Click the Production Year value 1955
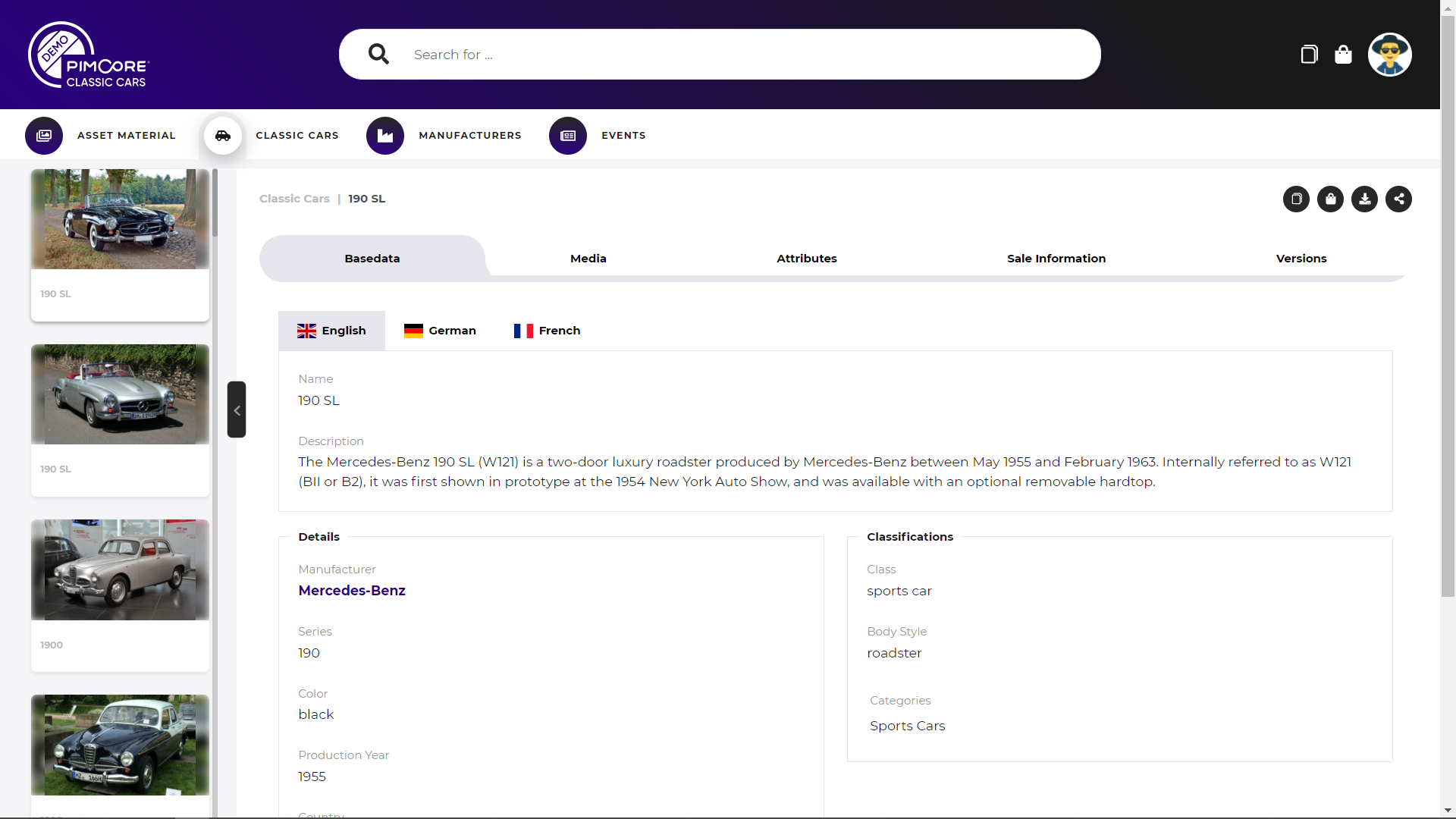 click(312, 777)
